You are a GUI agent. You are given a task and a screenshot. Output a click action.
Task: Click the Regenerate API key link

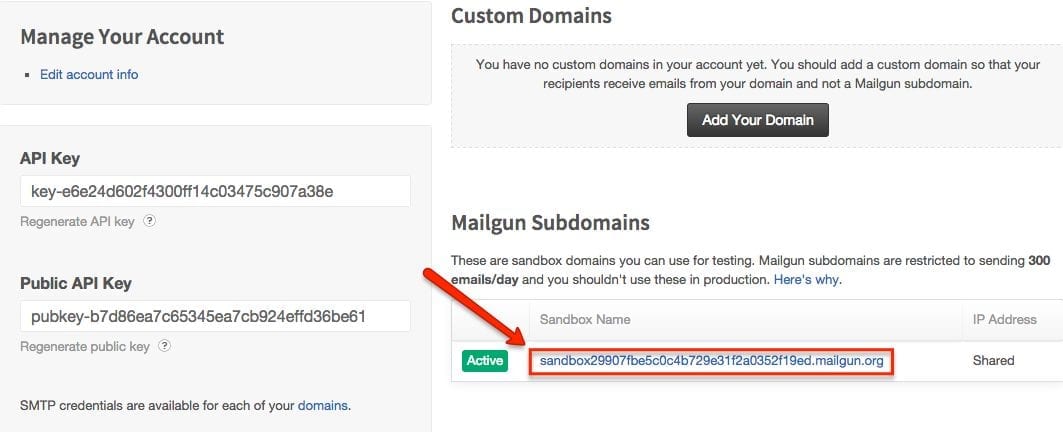[x=77, y=221]
